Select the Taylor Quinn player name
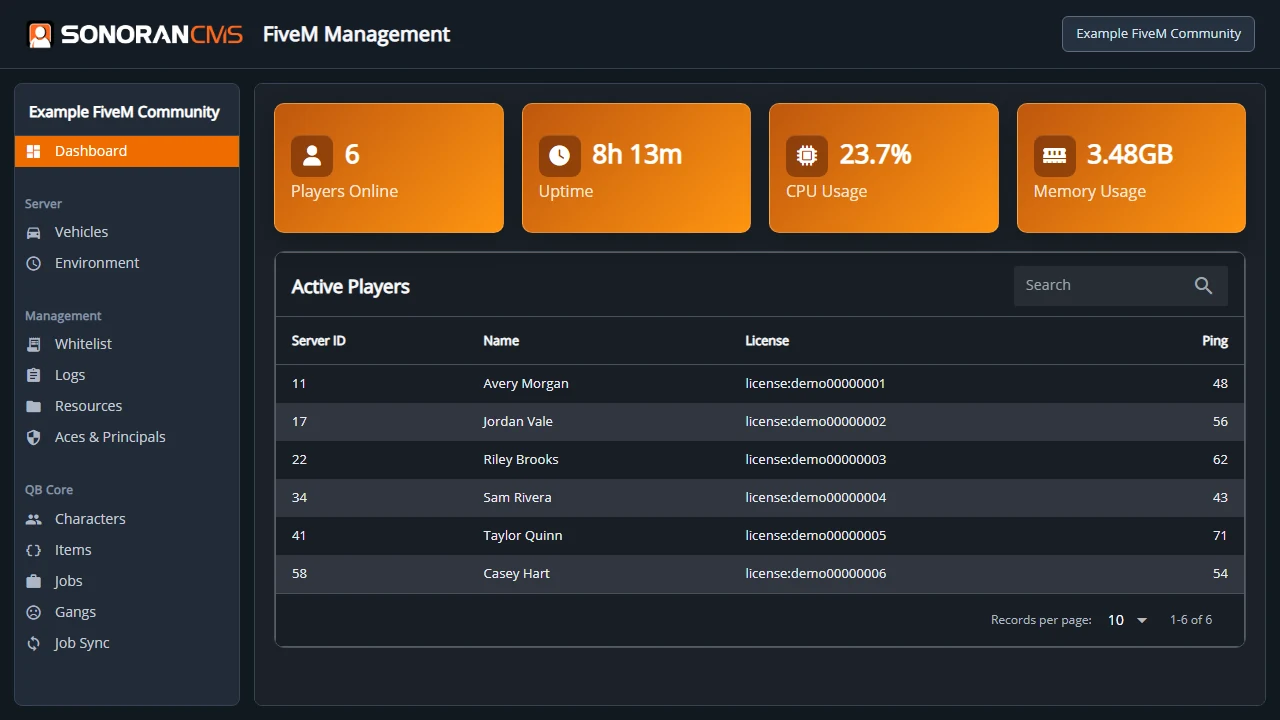 [x=523, y=536]
